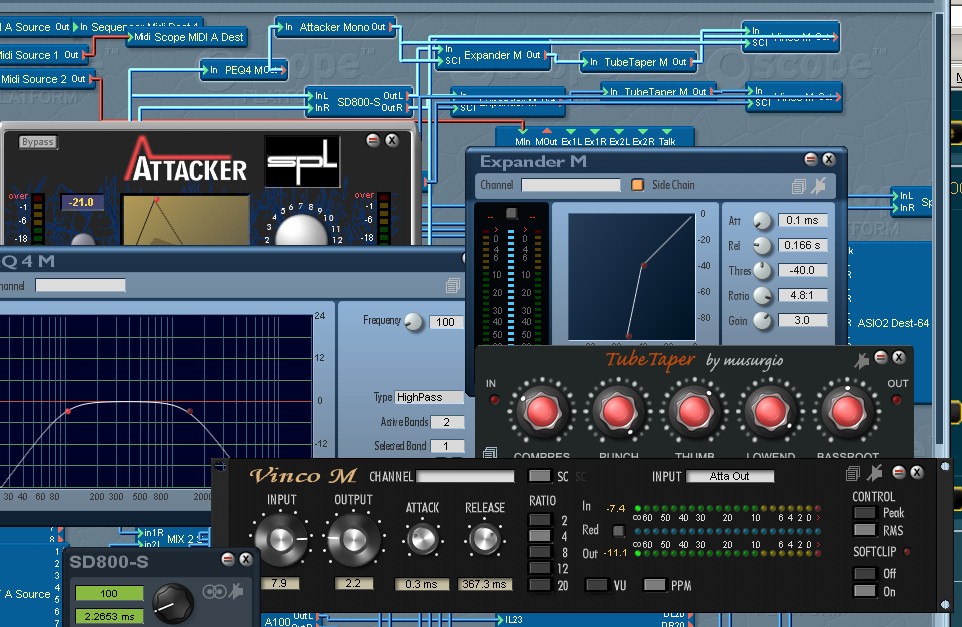Click the OUTPUT knob in Vinco M

tap(353, 540)
